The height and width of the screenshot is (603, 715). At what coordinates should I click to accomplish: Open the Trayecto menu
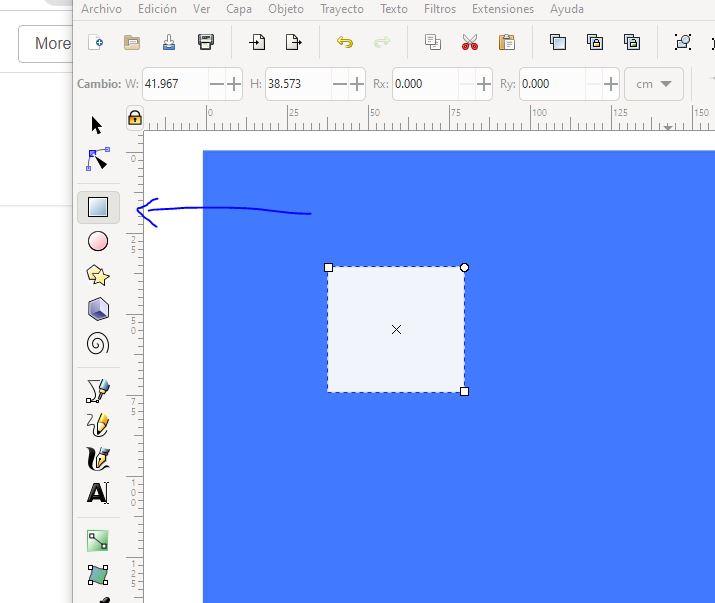click(342, 9)
